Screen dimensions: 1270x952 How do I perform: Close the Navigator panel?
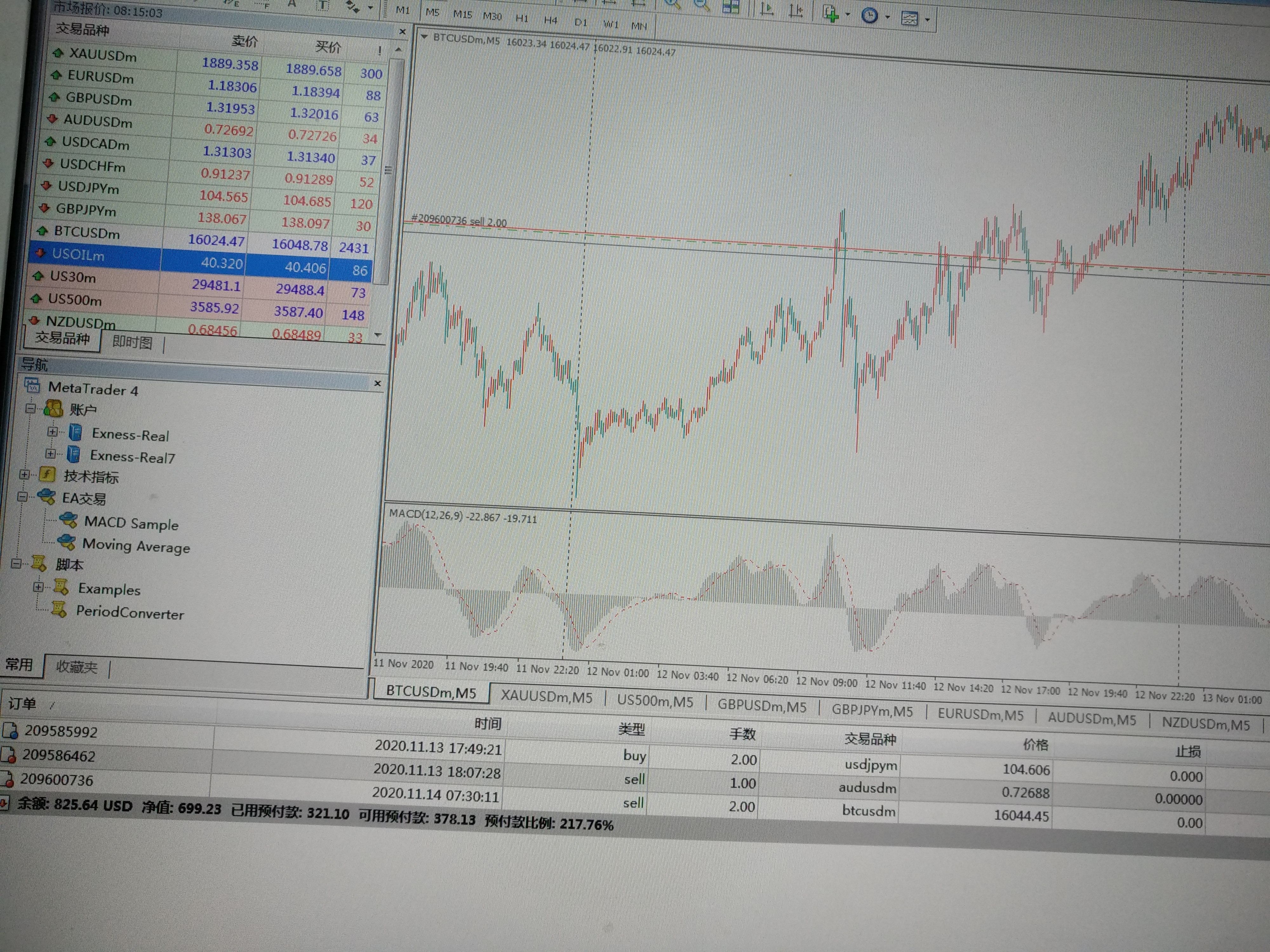[x=377, y=383]
